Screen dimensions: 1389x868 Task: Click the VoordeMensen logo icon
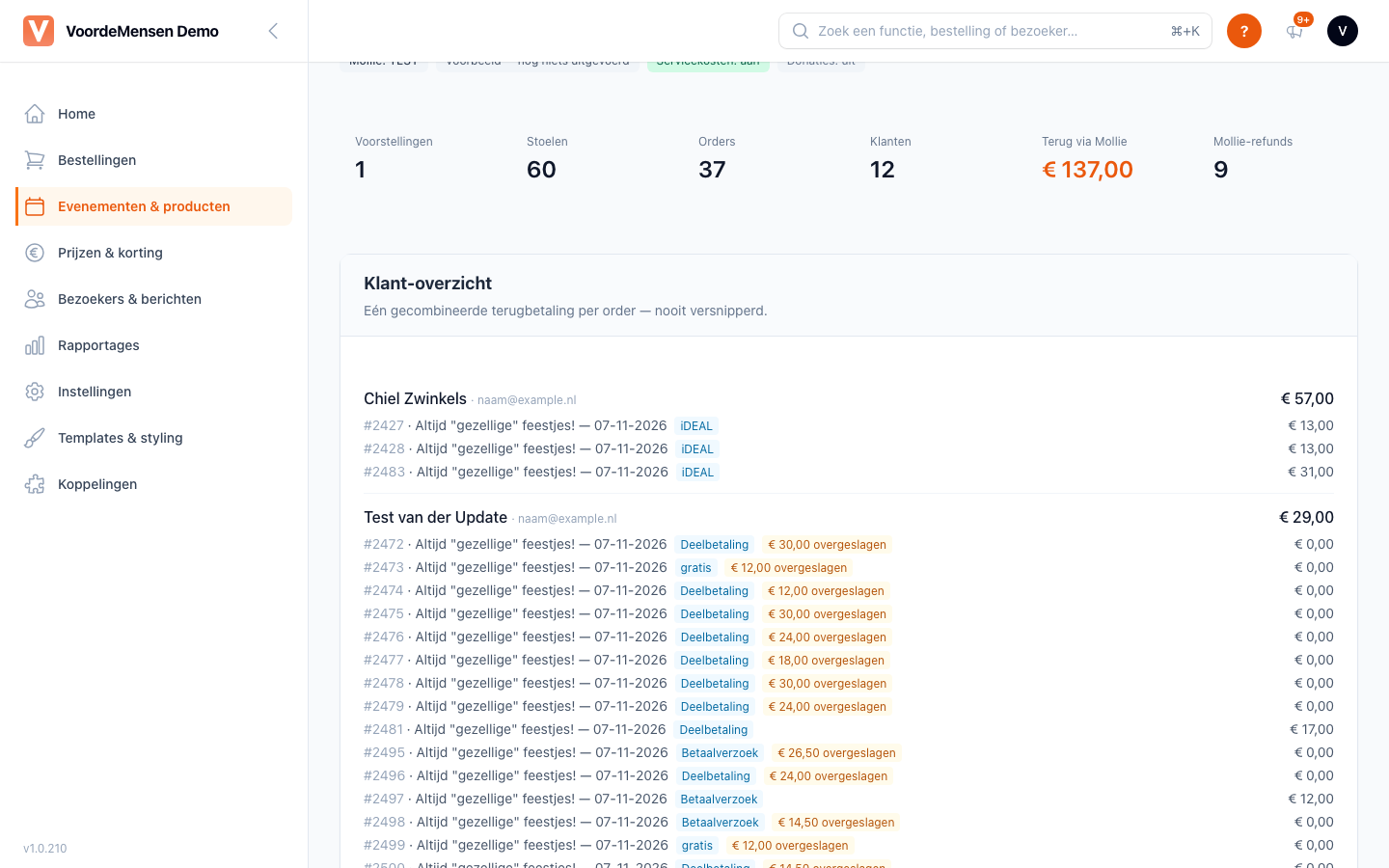point(39,31)
